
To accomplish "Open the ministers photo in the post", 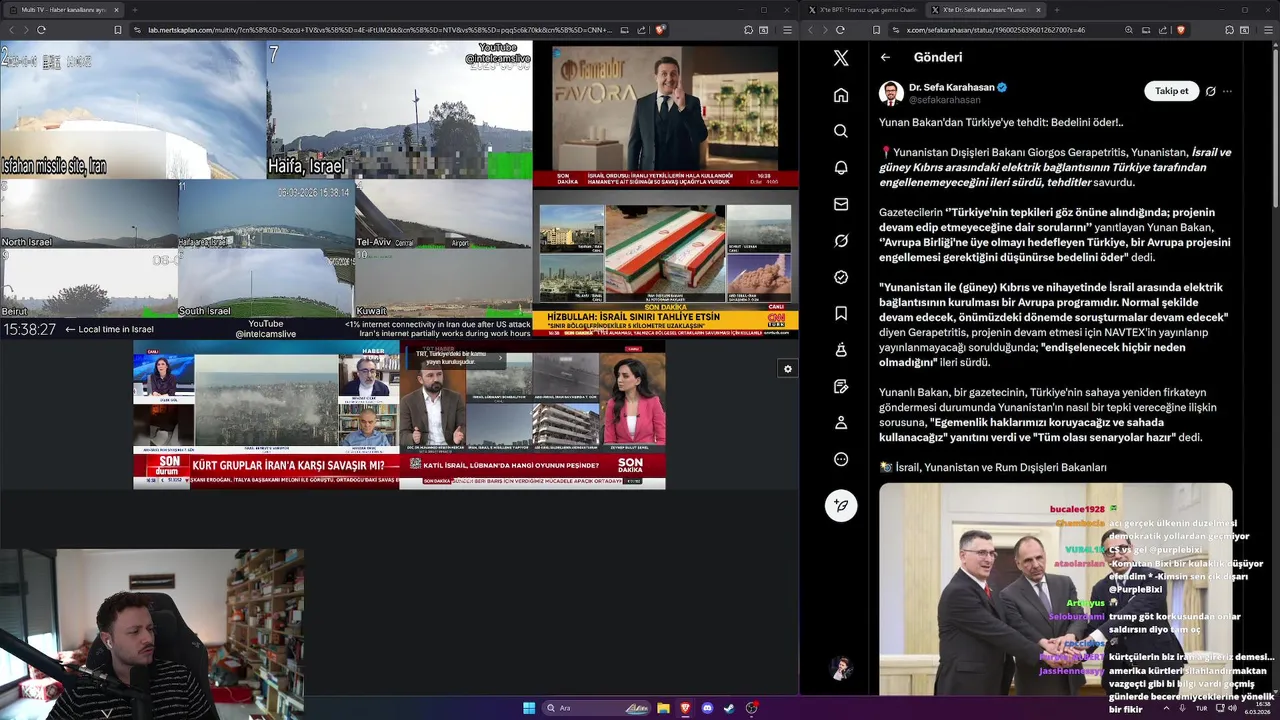I will point(1056,589).
